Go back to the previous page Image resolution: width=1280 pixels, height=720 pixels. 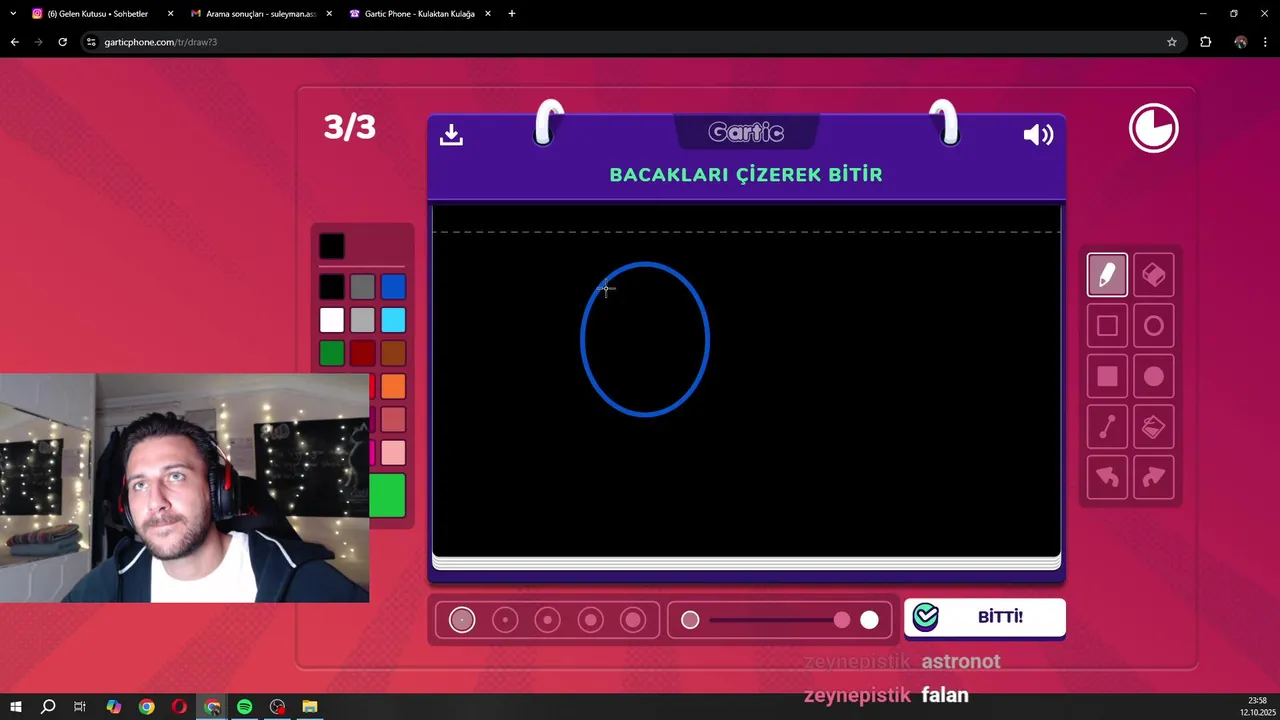14,42
